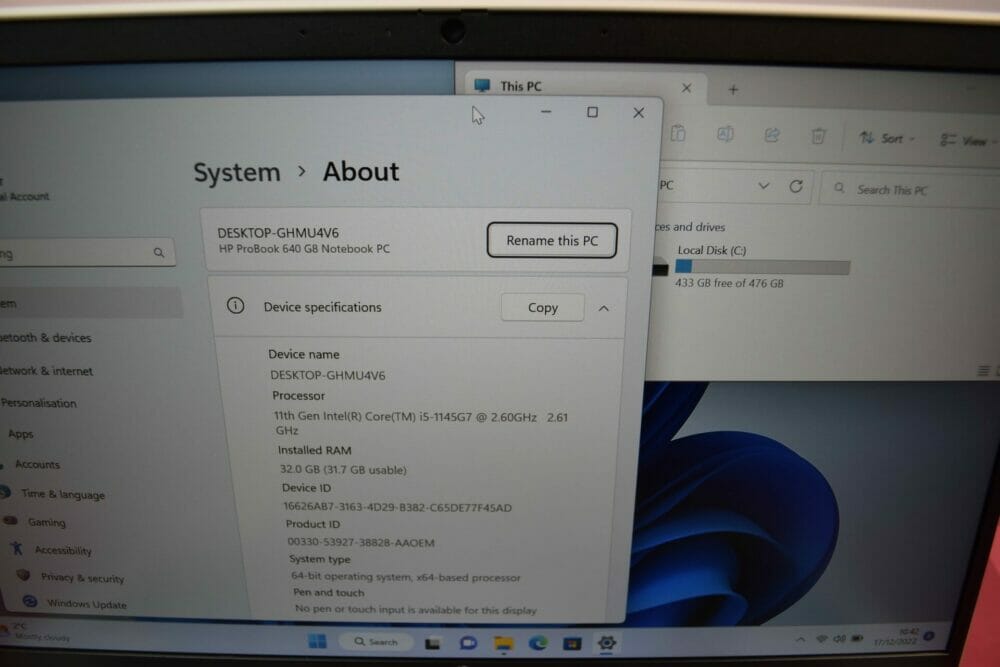The width and height of the screenshot is (1000, 667).
Task: Open Windows Update in the sidebar
Action: [86, 604]
